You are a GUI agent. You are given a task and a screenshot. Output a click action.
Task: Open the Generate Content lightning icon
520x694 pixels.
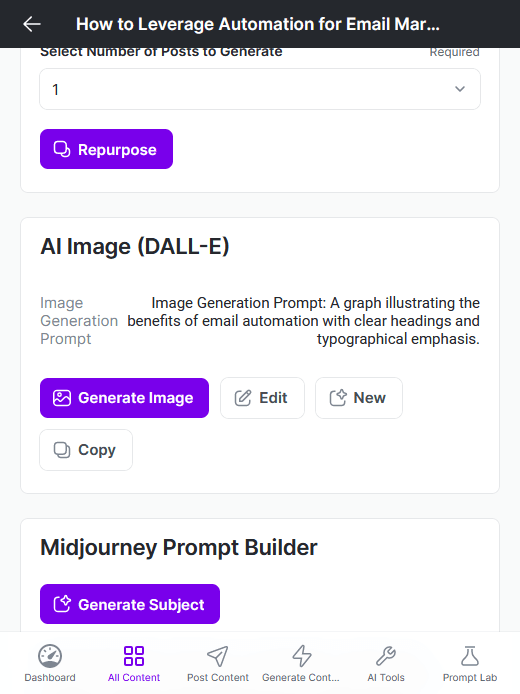302,656
